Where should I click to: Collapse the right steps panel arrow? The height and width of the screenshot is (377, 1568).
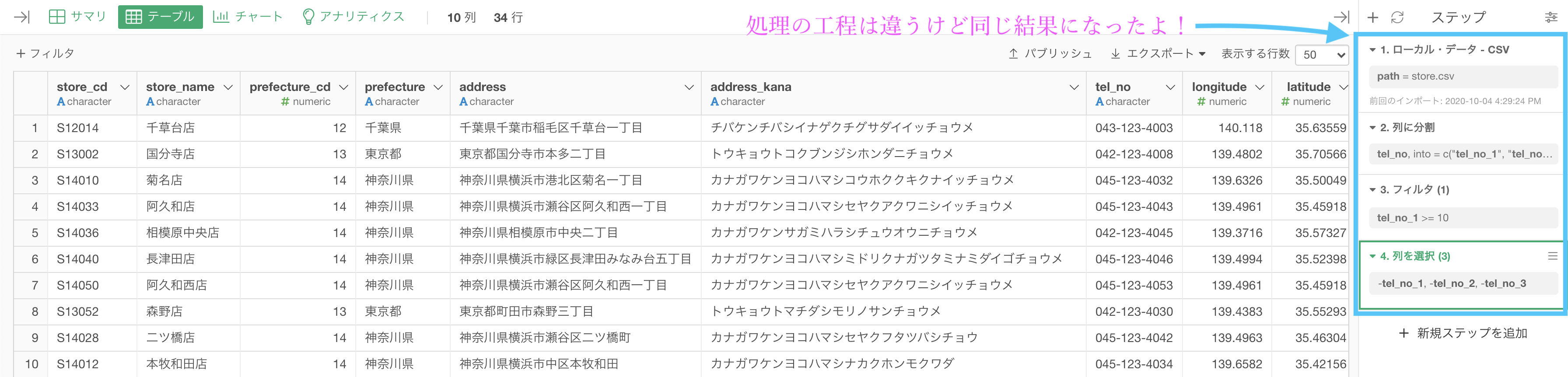click(1341, 17)
